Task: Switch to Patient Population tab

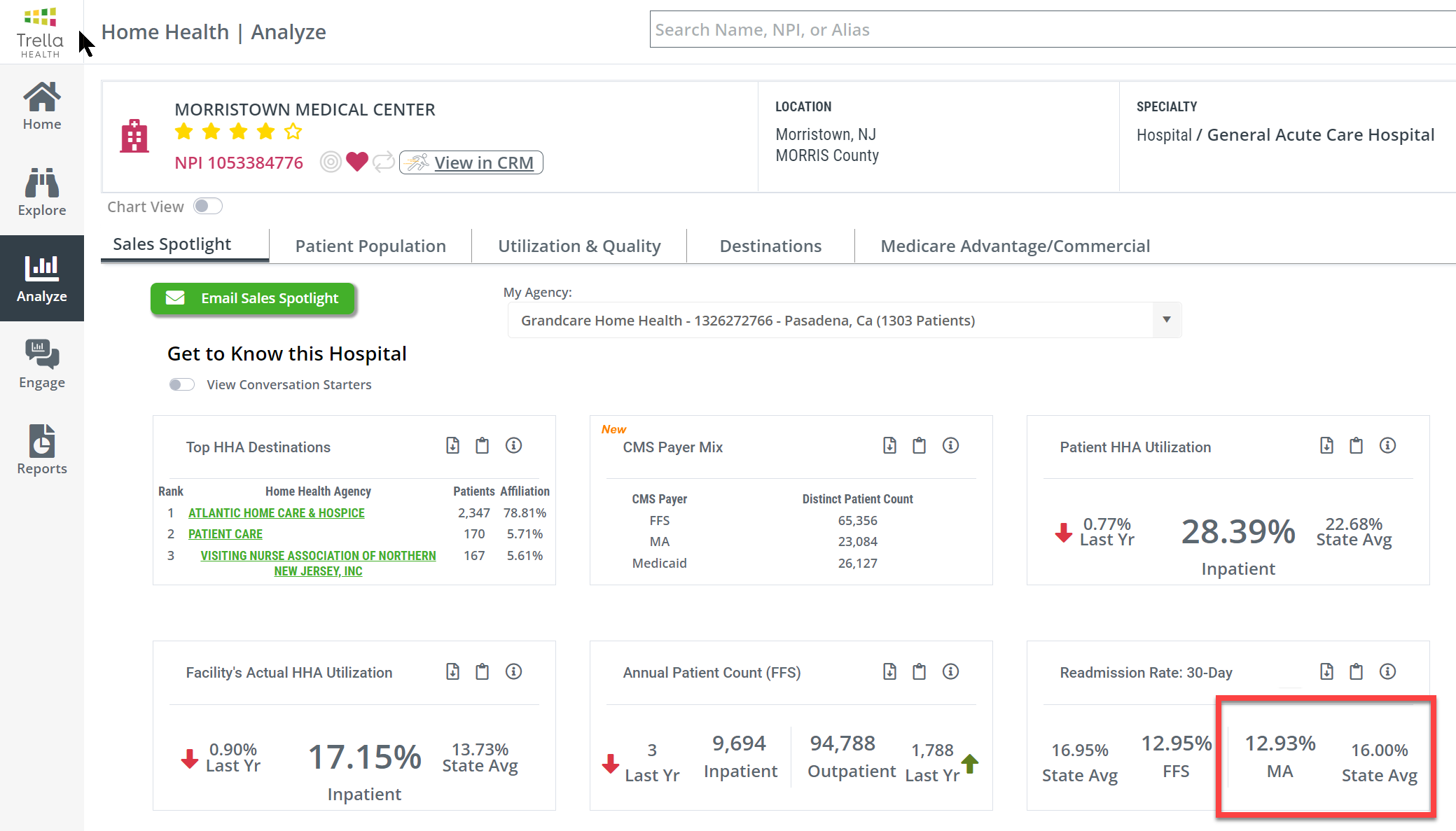Action: [x=370, y=246]
